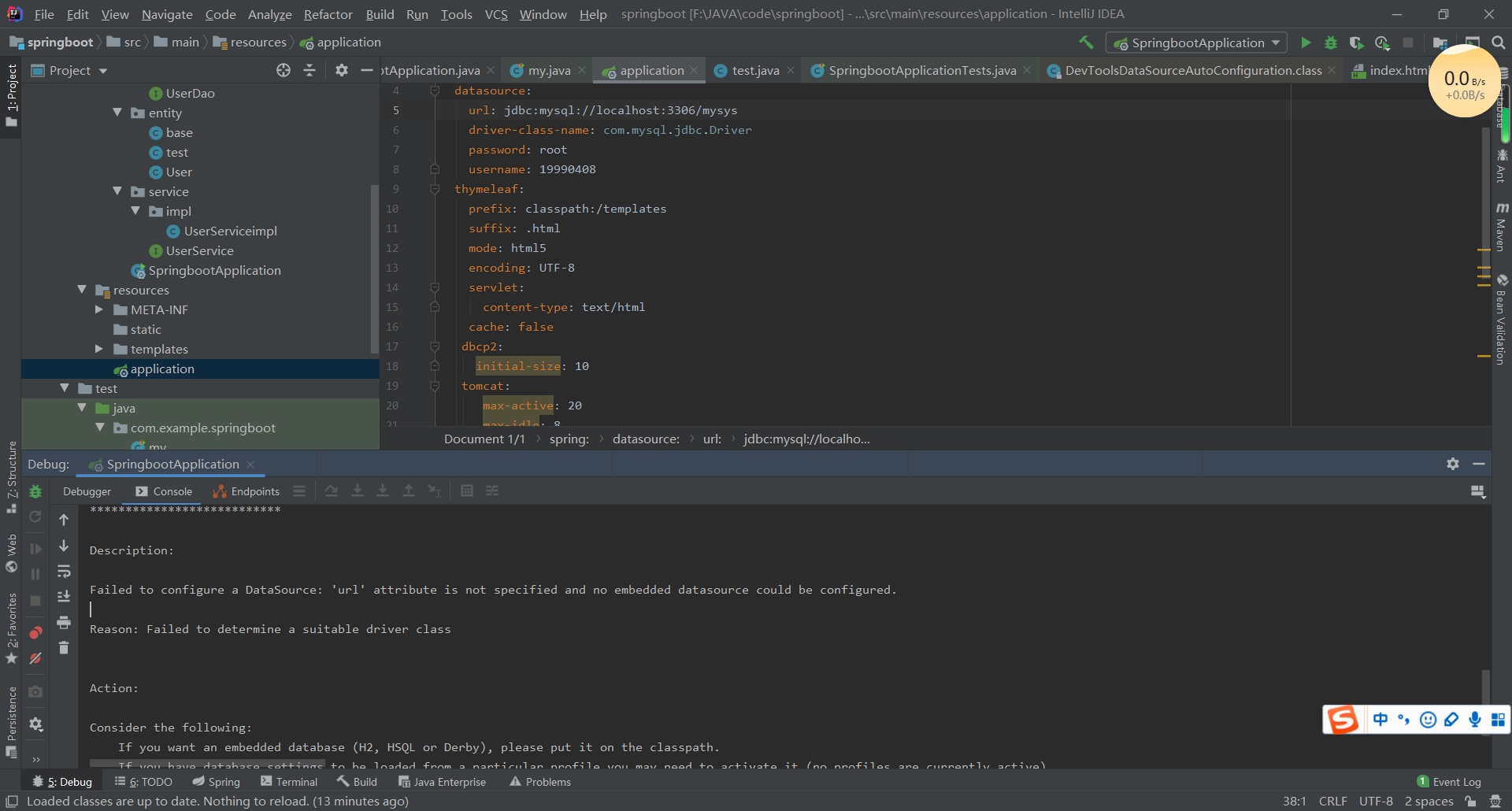
Task: Open the VCS menu
Action: [496, 14]
